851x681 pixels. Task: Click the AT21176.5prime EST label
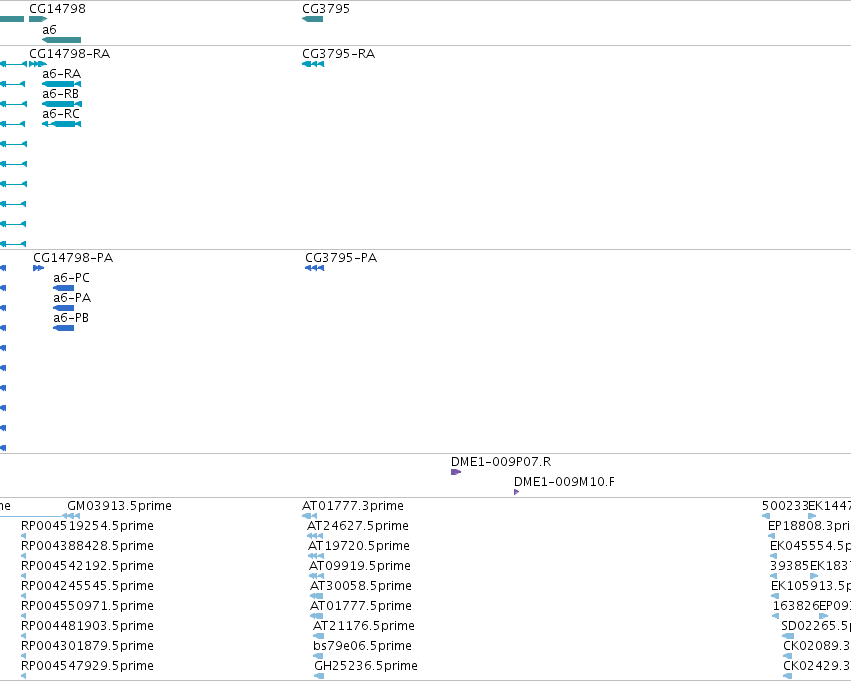tap(364, 626)
